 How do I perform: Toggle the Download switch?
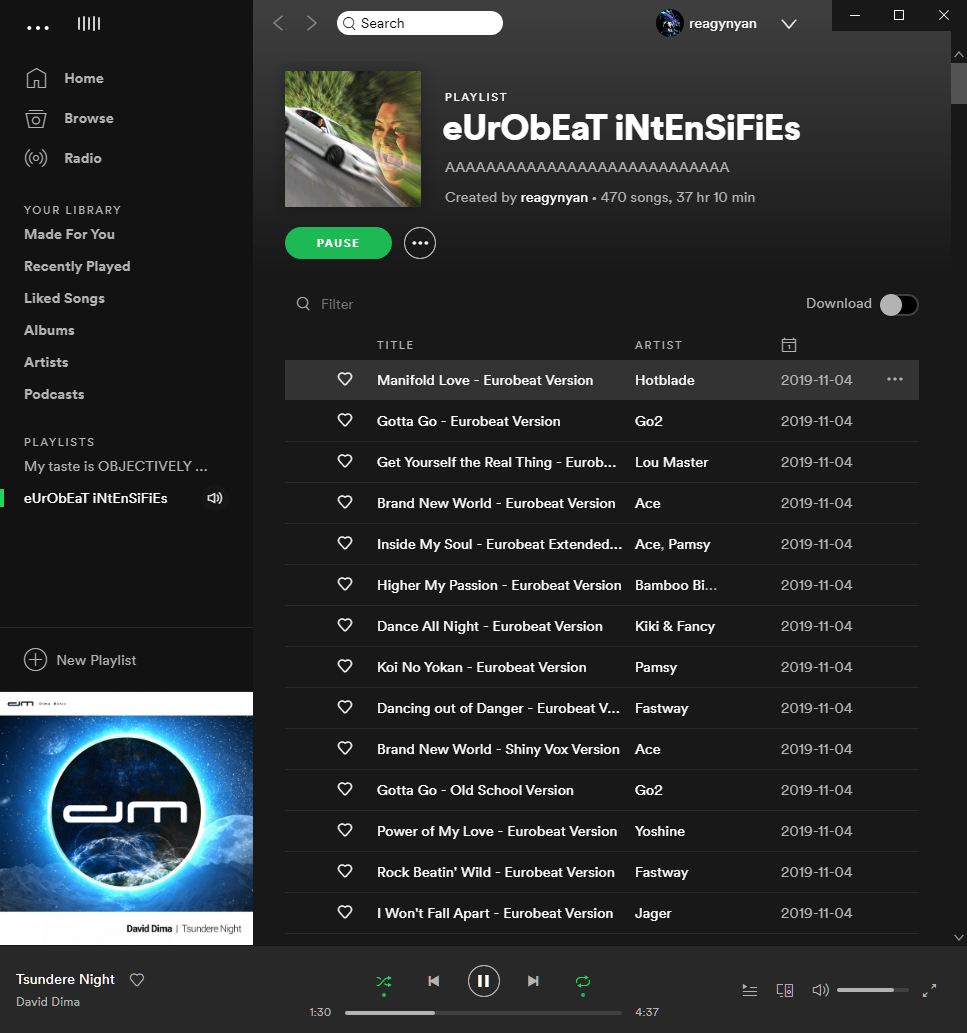(899, 304)
